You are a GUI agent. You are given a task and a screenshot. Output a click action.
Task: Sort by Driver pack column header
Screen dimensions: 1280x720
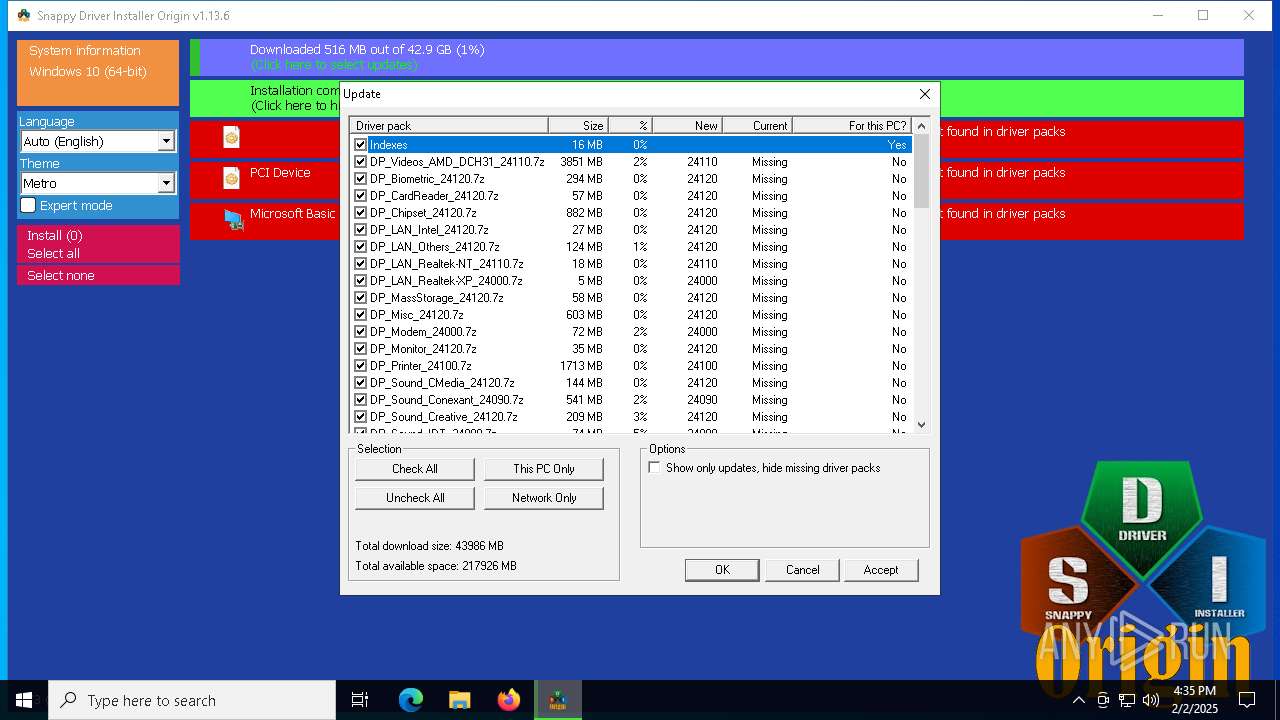[449, 125]
